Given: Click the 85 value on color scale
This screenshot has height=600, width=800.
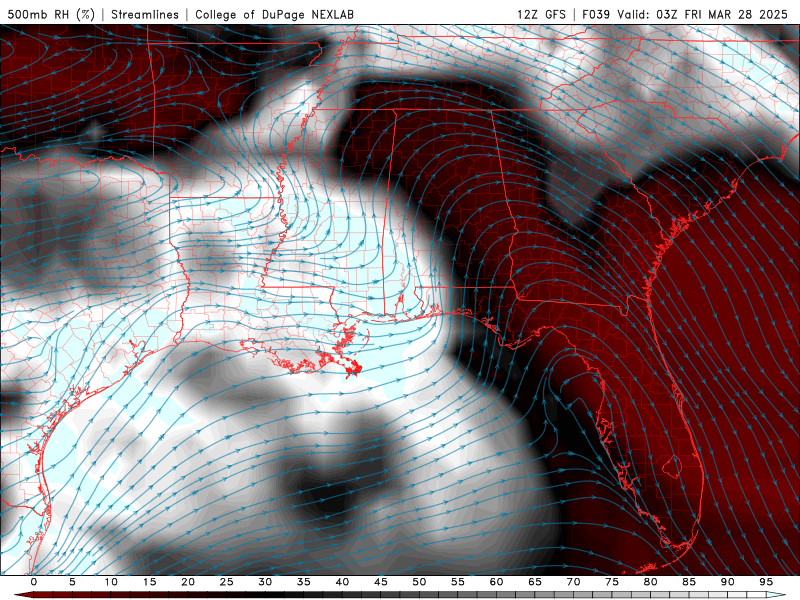Looking at the screenshot, I should point(689,582).
